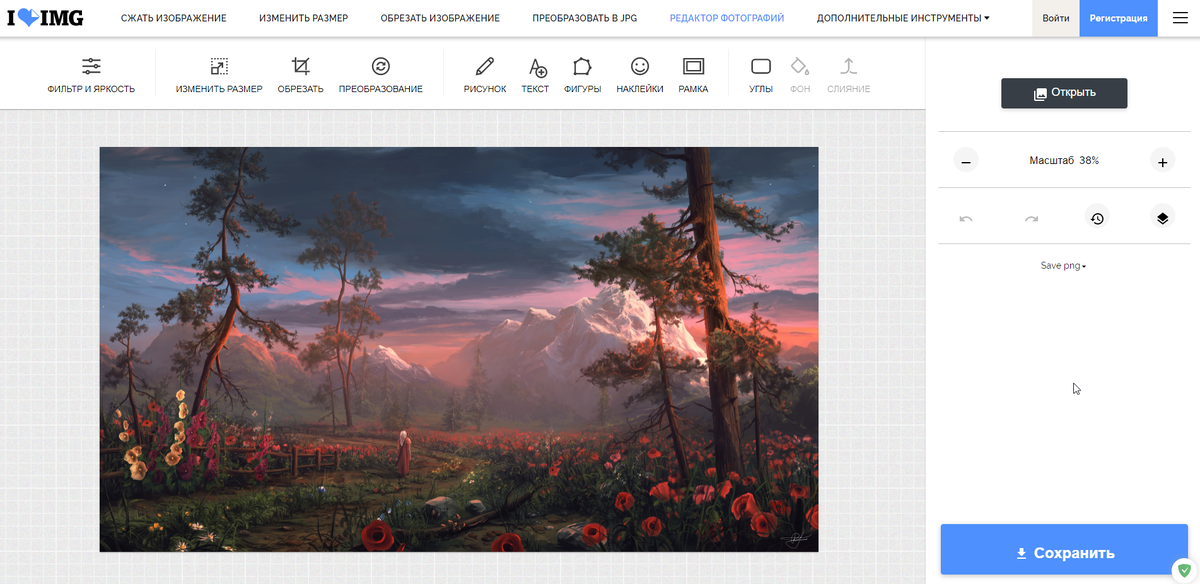Open the hamburger main menu
1200x584 pixels.
(x=1180, y=18)
